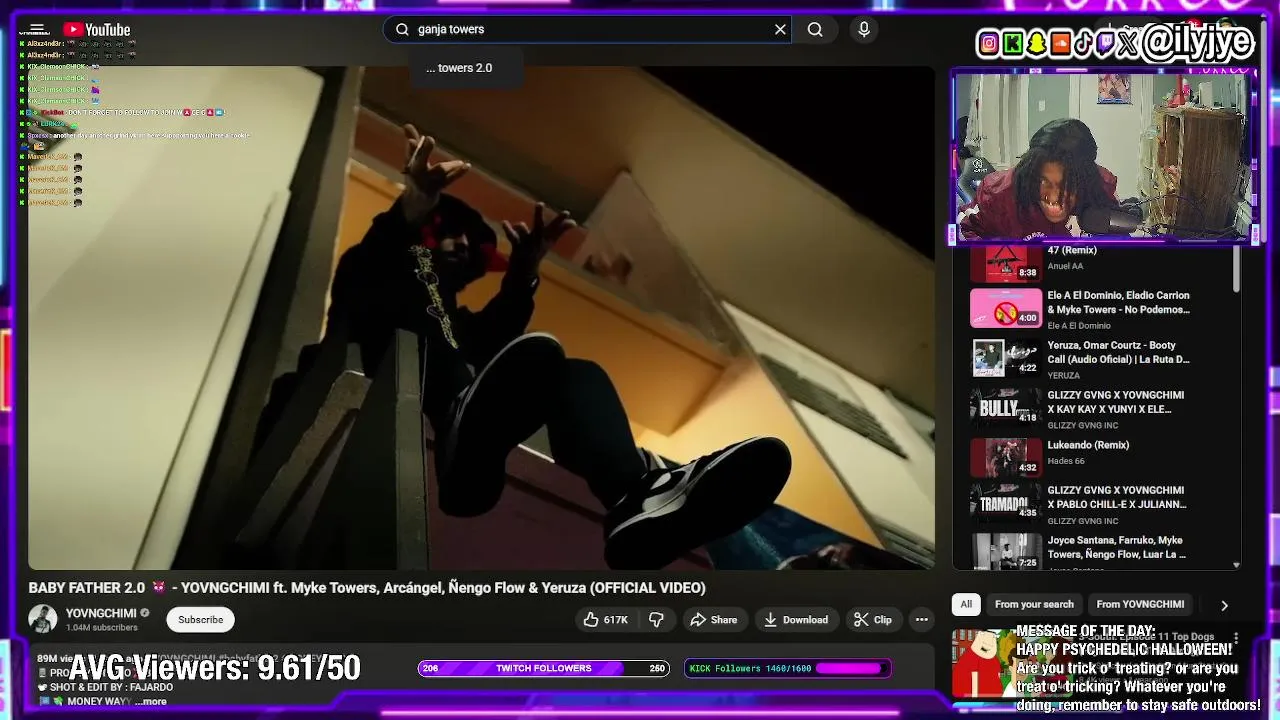Click 'YERUZA' channel name
The height and width of the screenshot is (720, 1280).
pyautogui.click(x=1064, y=376)
